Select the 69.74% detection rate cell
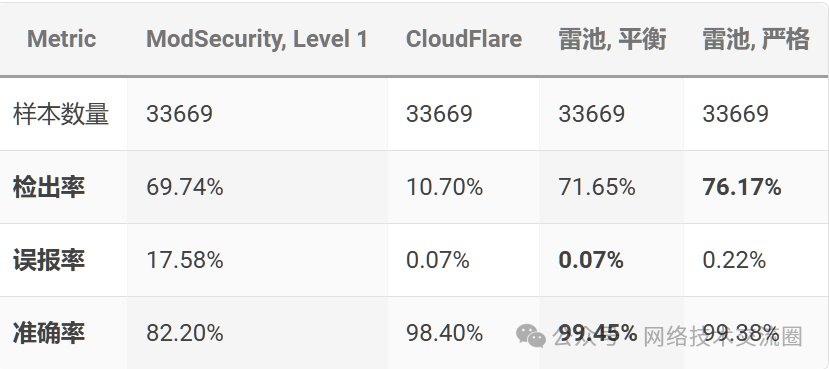This screenshot has width=829, height=369. click(x=185, y=187)
